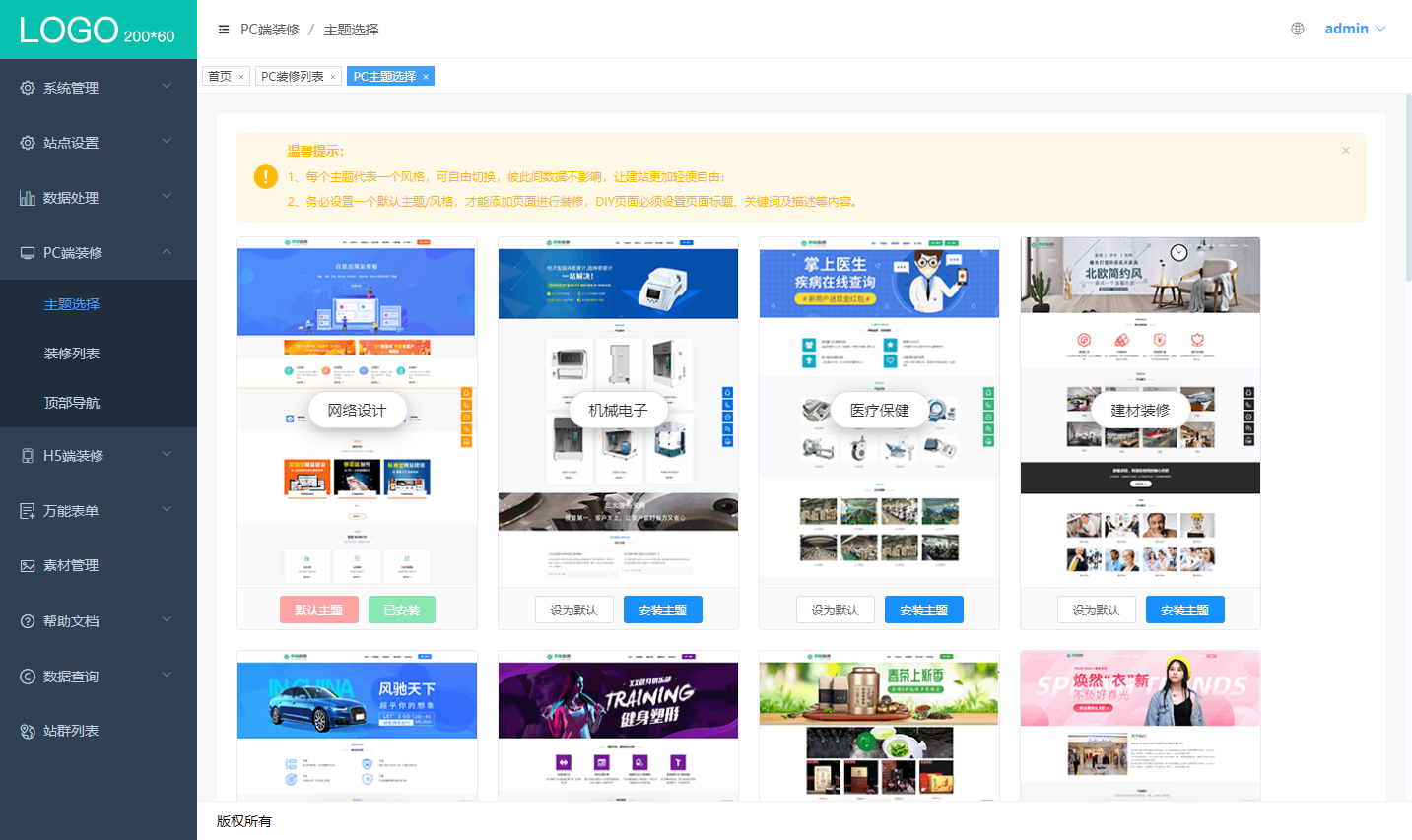
Task: Click the 机械电子 theme label
Action: coord(619,410)
